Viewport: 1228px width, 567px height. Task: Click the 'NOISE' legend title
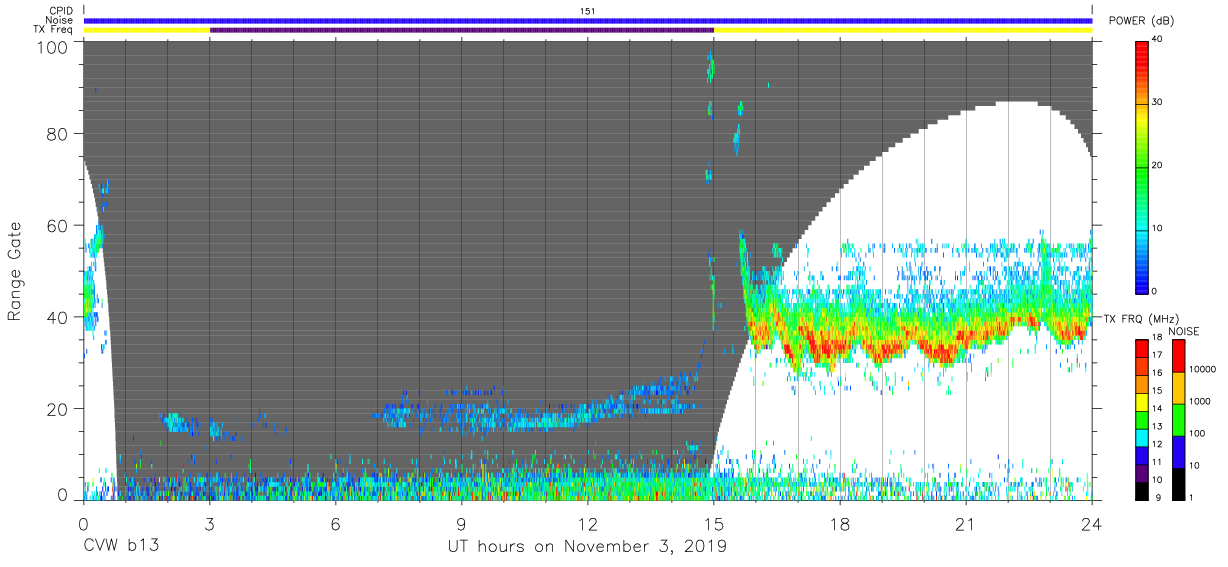click(1184, 331)
